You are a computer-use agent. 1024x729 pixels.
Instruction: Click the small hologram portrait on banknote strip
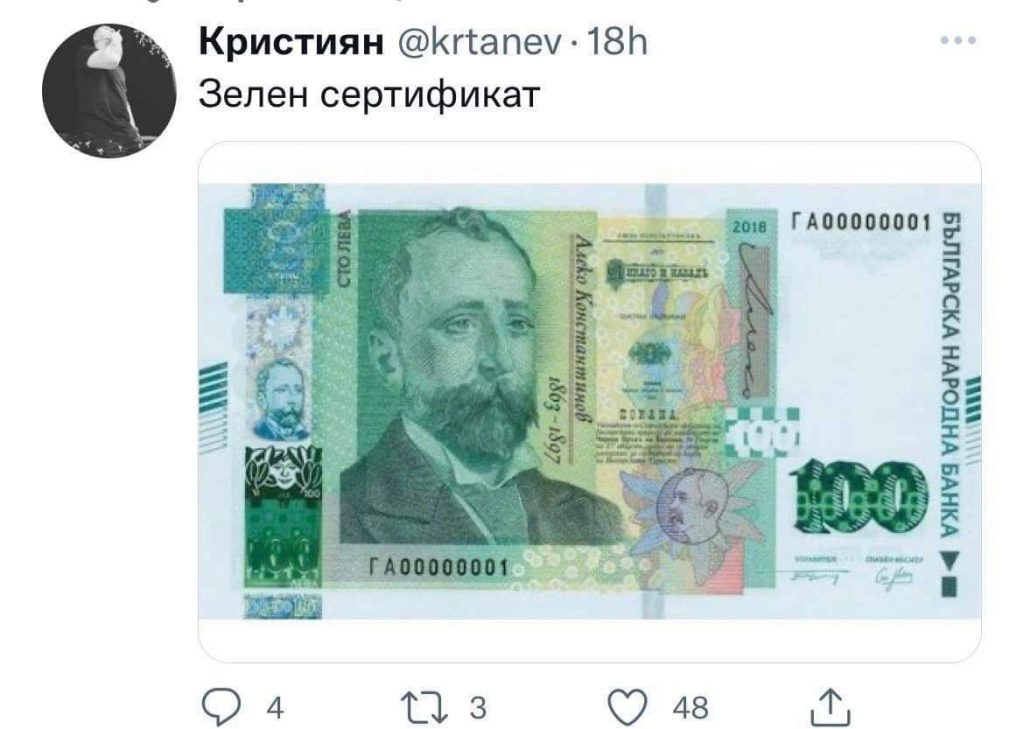280,398
